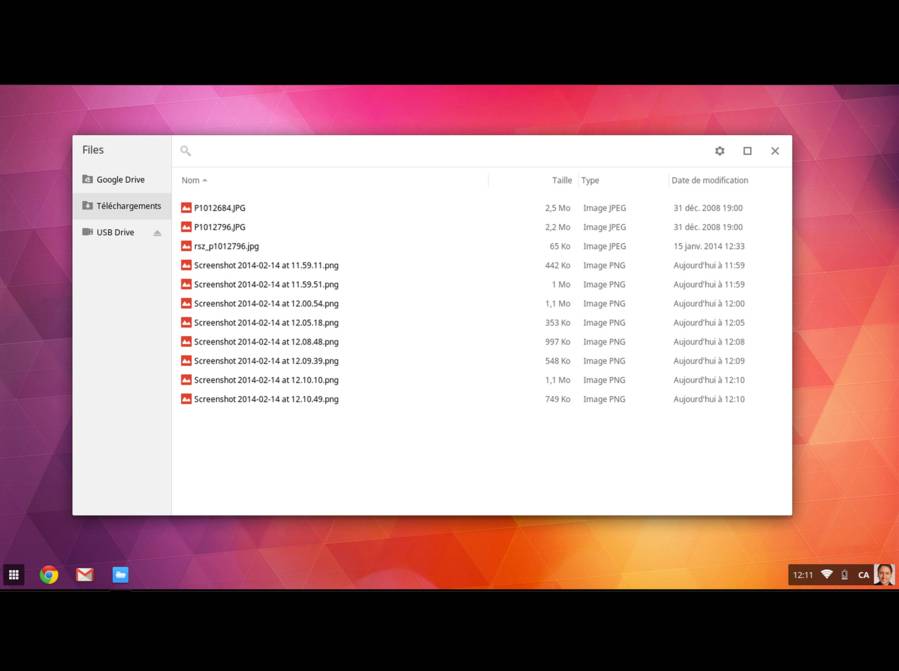
Task: Open Gmail from the shelf
Action: coord(85,575)
